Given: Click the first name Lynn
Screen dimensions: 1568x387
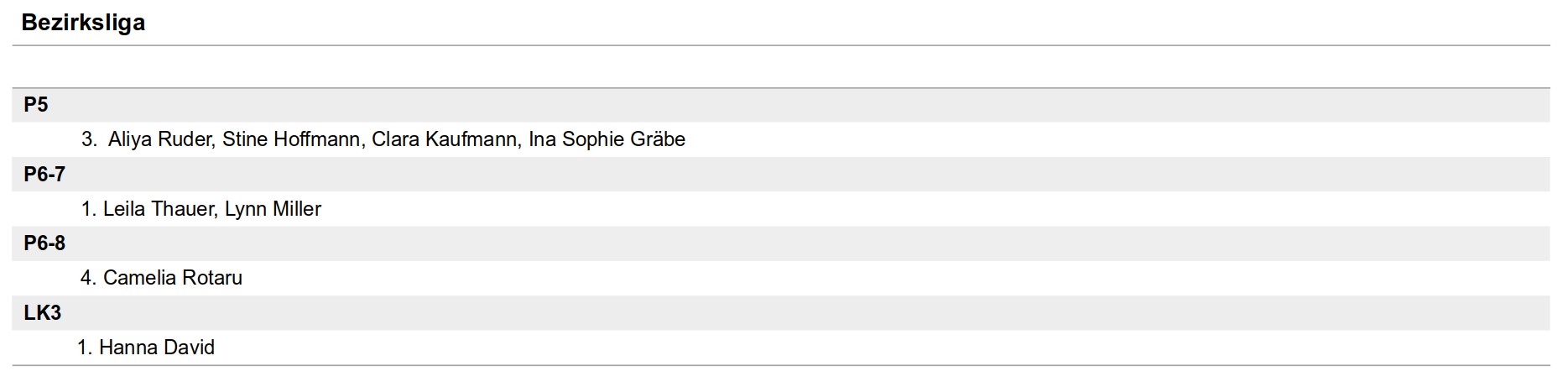Looking at the screenshot, I should click(x=246, y=209).
